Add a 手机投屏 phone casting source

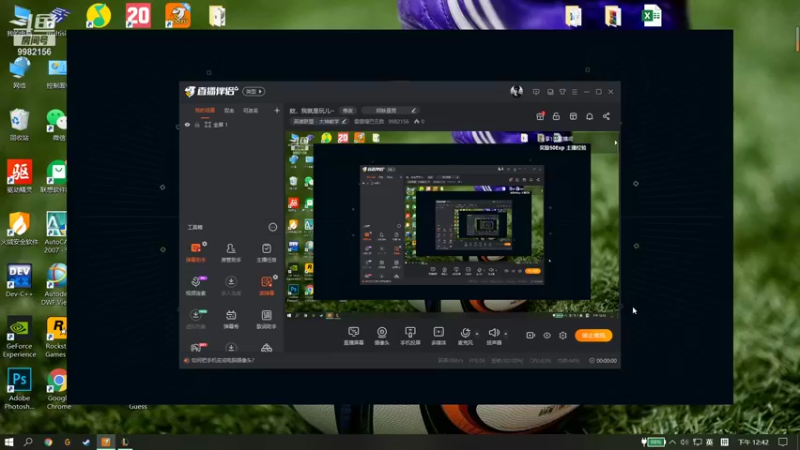coord(410,336)
